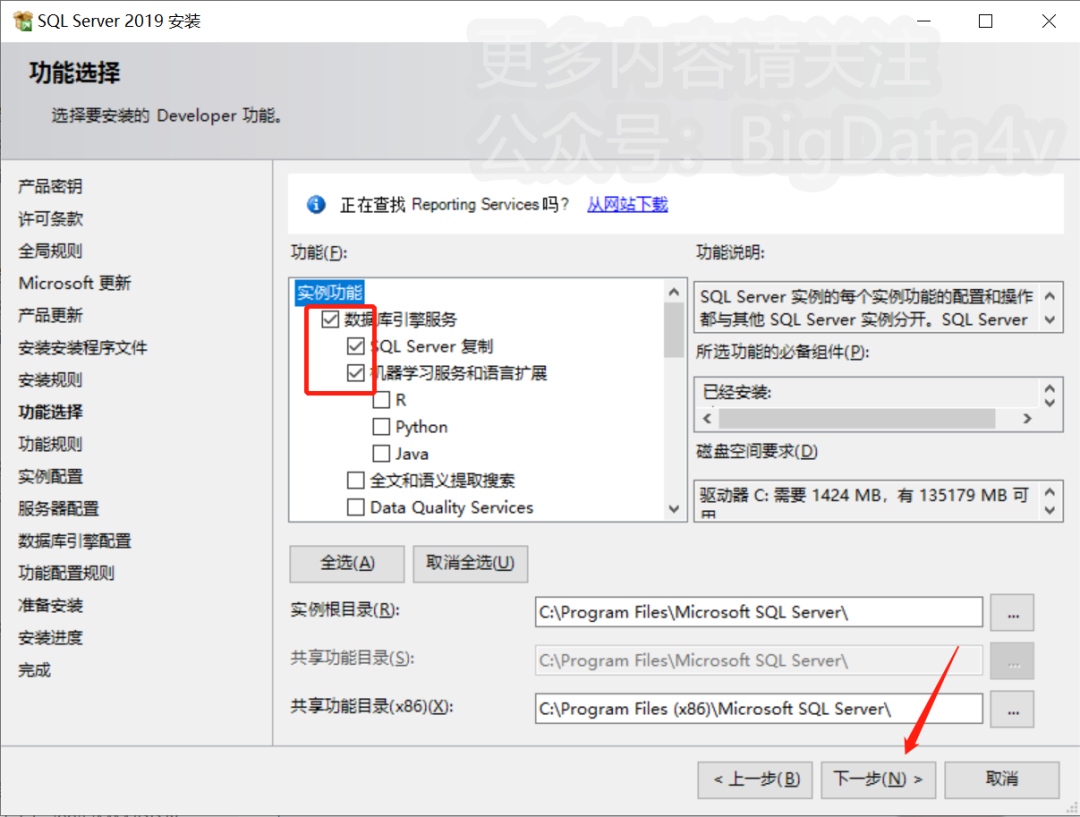Image resolution: width=1080 pixels, height=817 pixels.
Task: Click the down arrow in the 功能说明 description box
Action: [1050, 320]
